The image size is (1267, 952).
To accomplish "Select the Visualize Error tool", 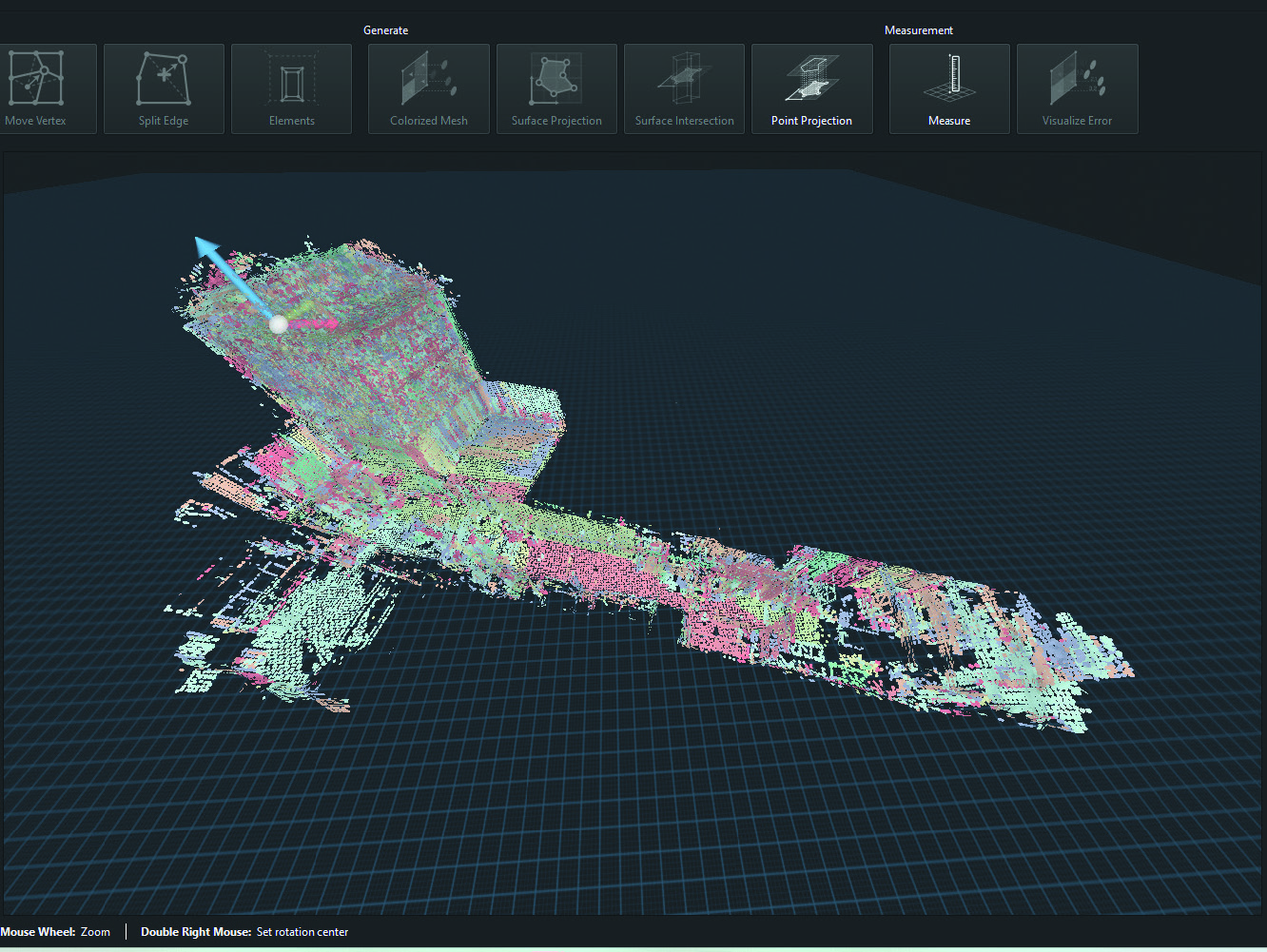I will coord(1077,88).
